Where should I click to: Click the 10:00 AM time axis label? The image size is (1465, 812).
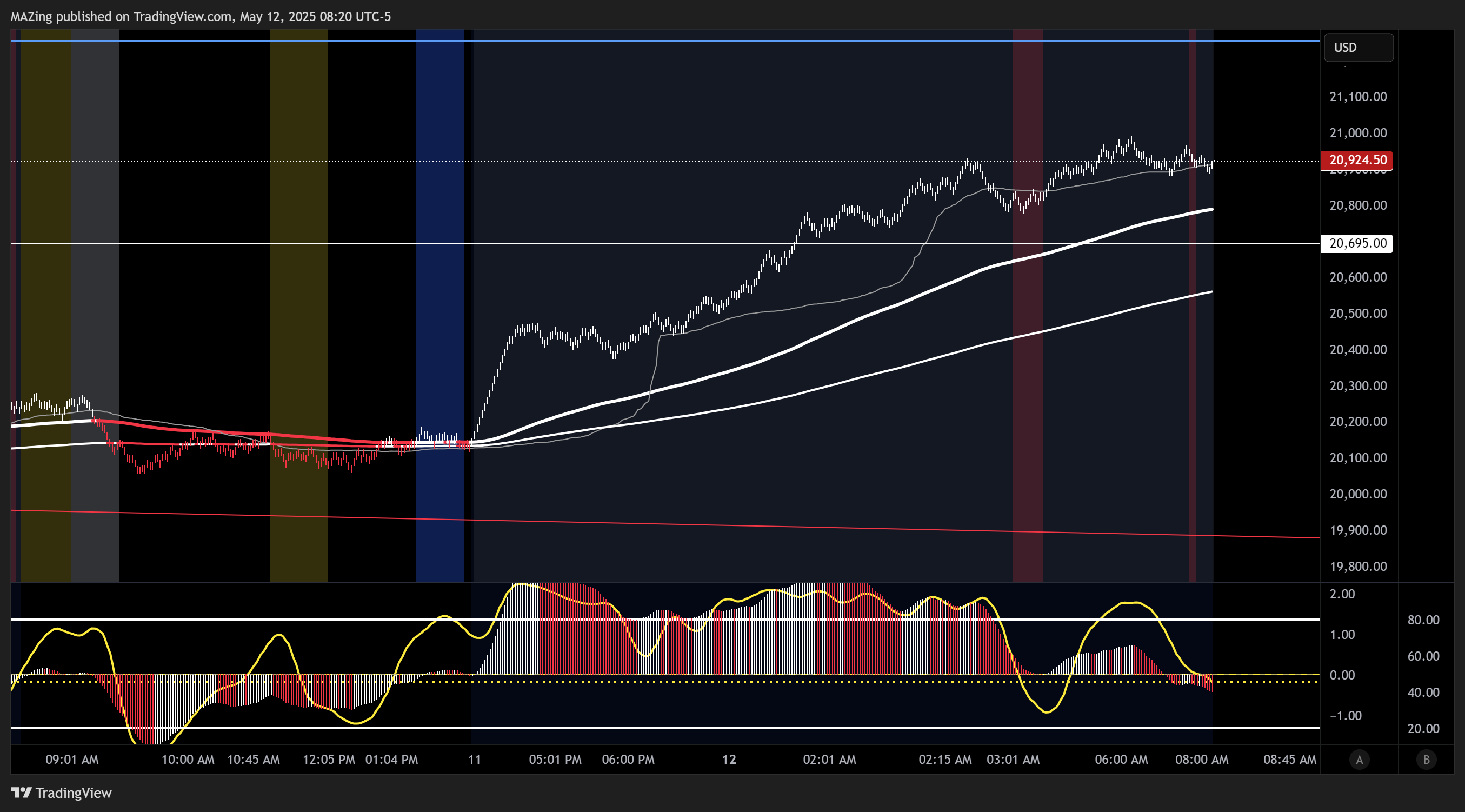point(188,760)
